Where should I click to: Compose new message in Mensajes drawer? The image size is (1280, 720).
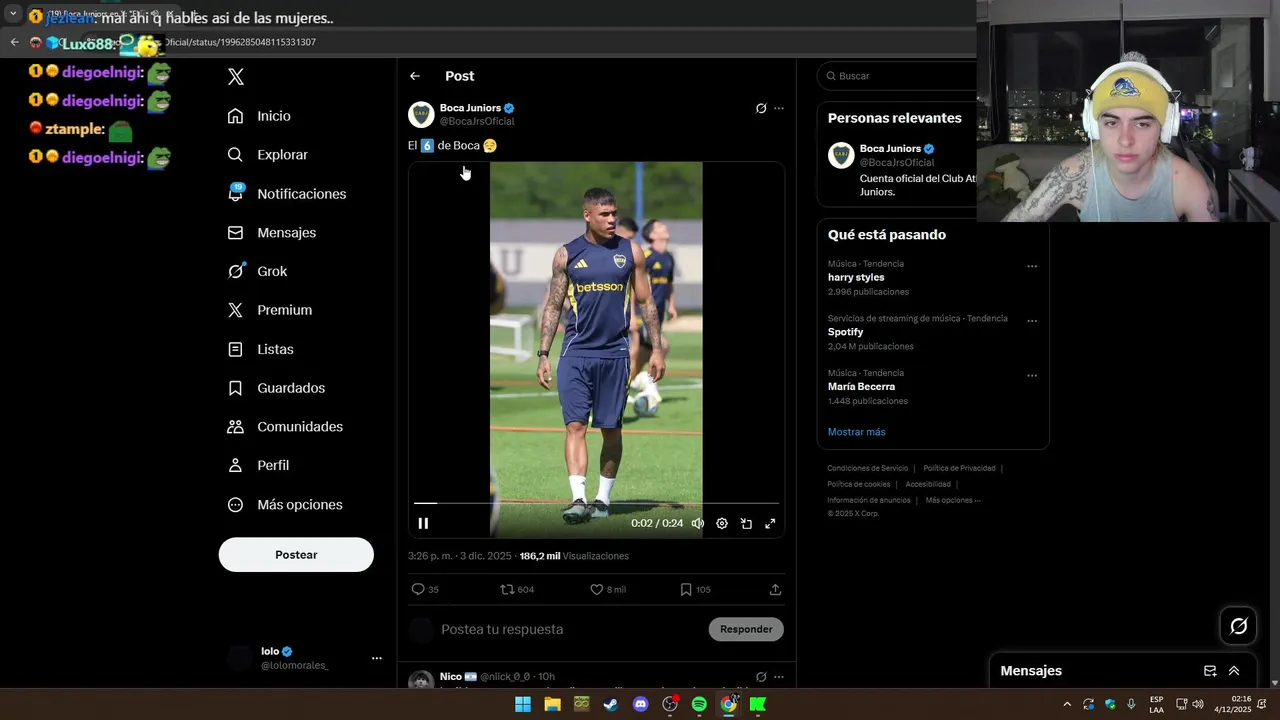(1210, 671)
